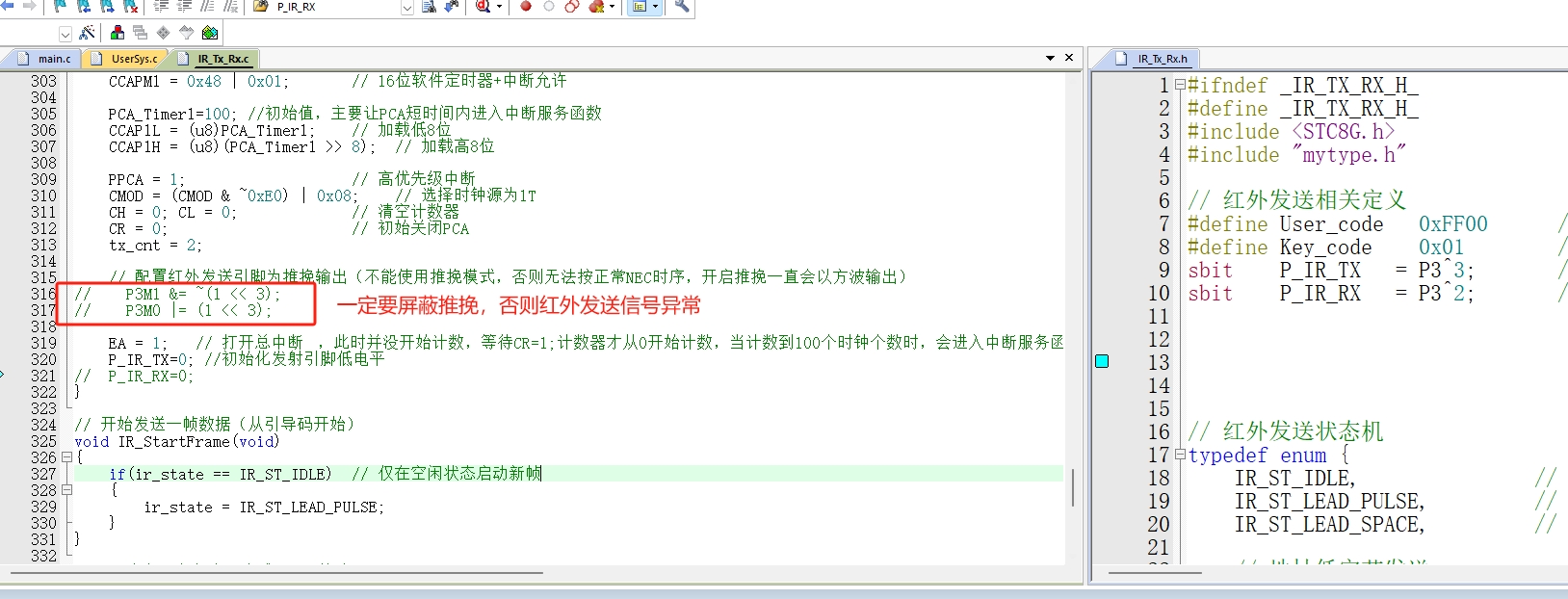
Task: Click 'void IR_StartFrame(void)' declaration
Action: (177, 441)
